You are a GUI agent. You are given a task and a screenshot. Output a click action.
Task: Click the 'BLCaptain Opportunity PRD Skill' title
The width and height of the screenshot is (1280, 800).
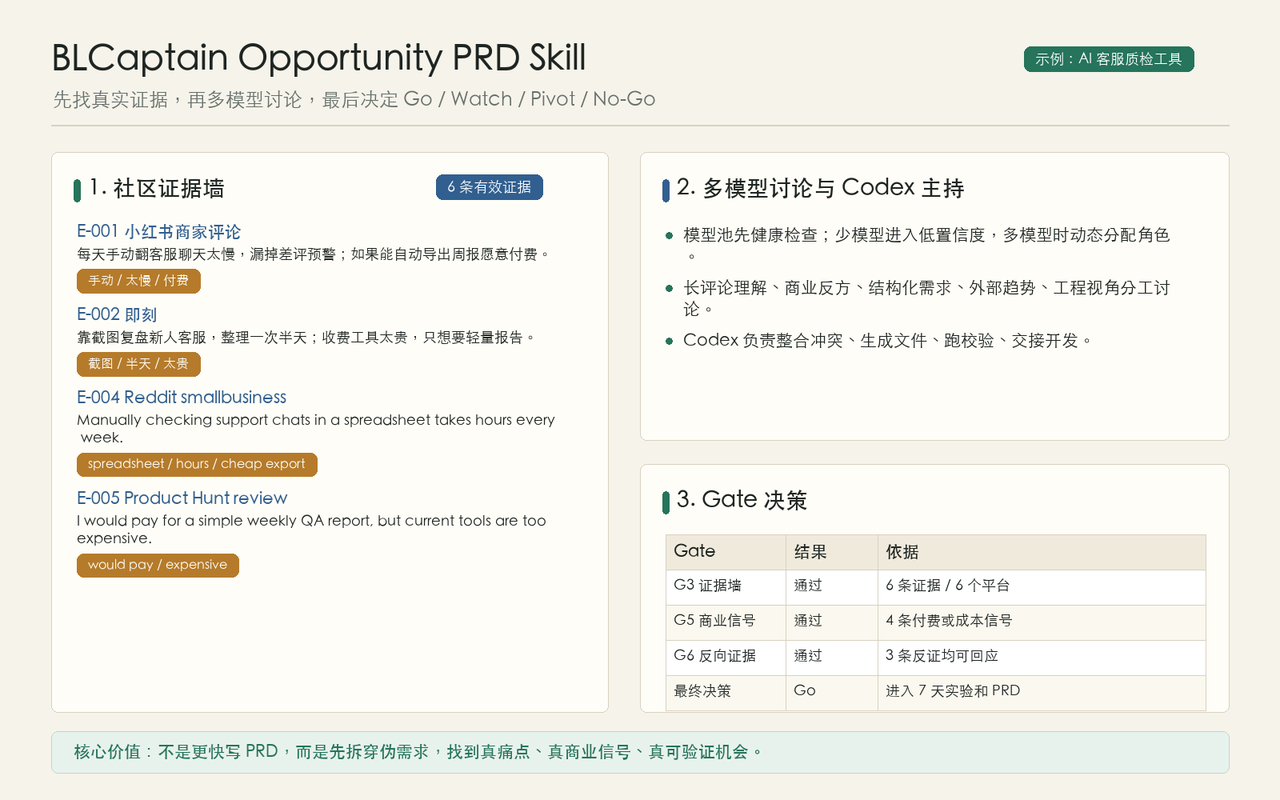click(x=319, y=58)
